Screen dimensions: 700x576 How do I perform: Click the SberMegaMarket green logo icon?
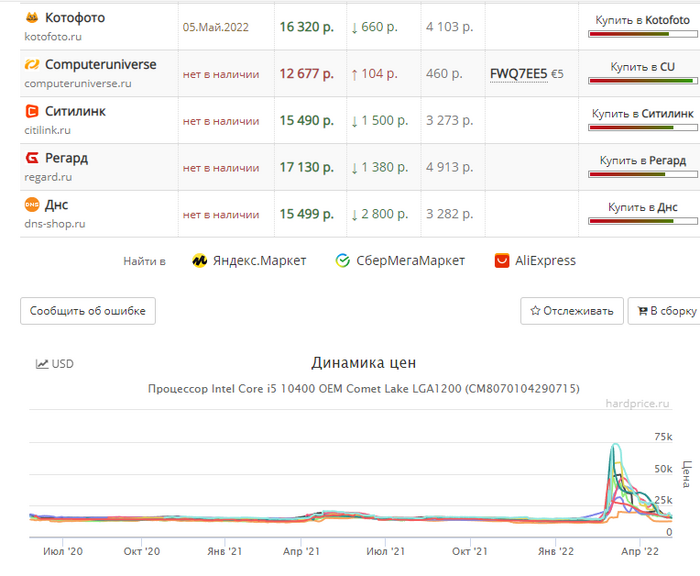[x=342, y=260]
